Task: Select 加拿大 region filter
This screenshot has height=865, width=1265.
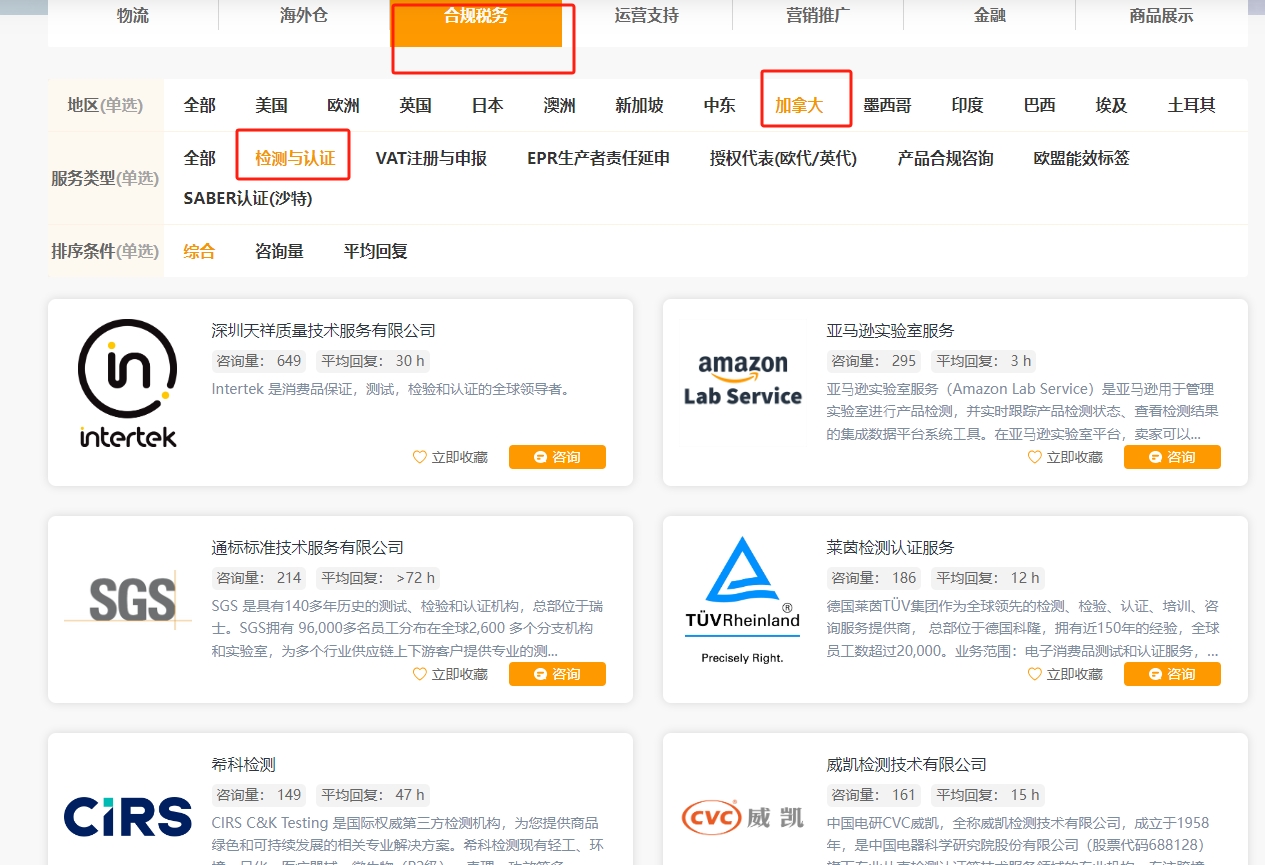Action: coord(799,105)
